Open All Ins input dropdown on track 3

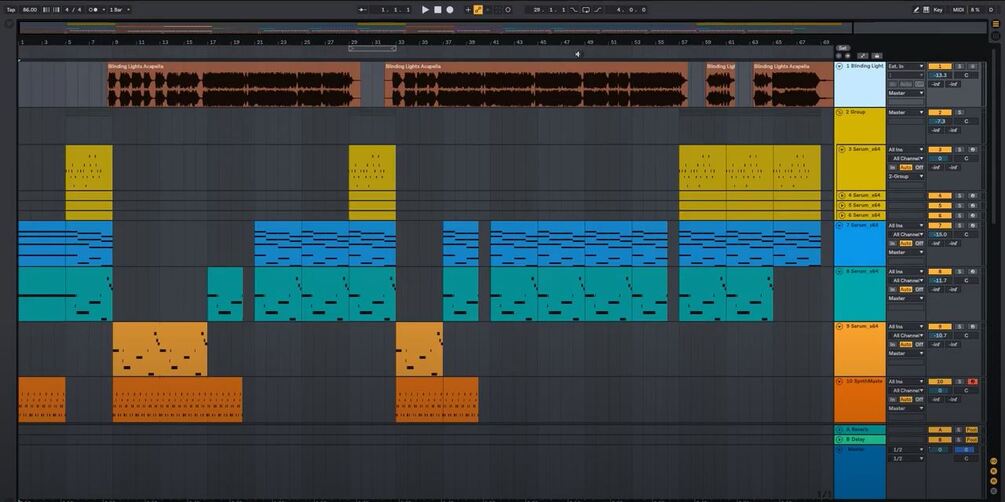pyautogui.click(x=906, y=149)
